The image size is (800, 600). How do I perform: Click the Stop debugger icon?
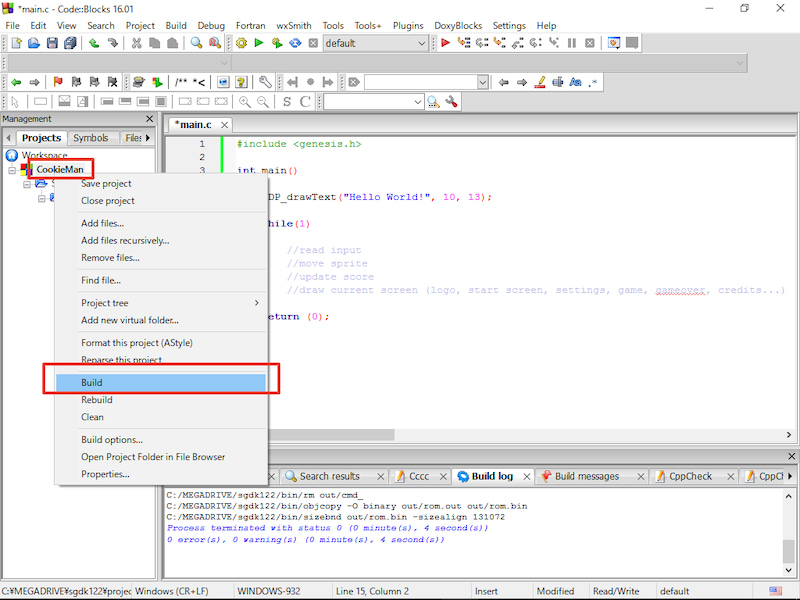pyautogui.click(x=590, y=43)
